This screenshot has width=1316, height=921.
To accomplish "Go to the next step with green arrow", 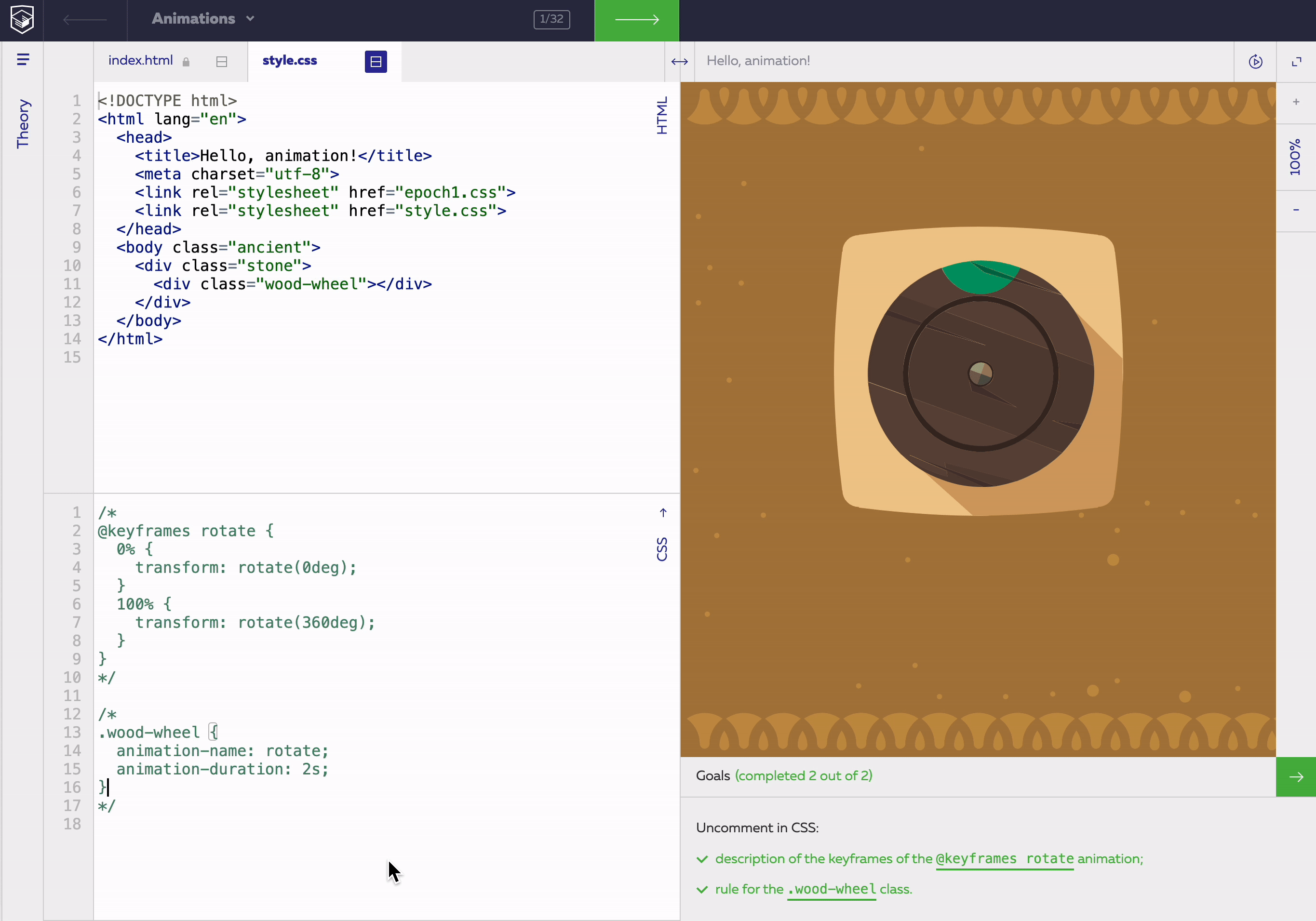I will [636, 20].
